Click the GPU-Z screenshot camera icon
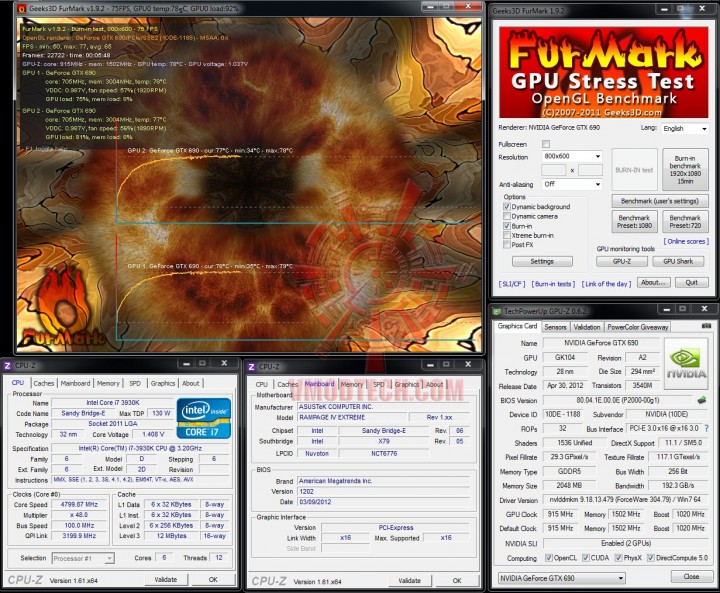 click(706, 326)
